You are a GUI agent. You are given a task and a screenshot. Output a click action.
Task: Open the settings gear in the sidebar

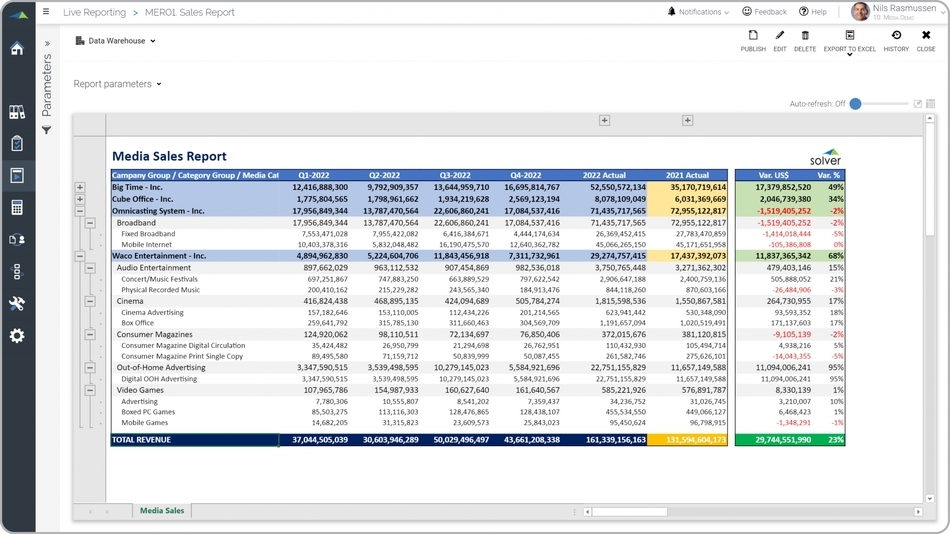pos(17,336)
